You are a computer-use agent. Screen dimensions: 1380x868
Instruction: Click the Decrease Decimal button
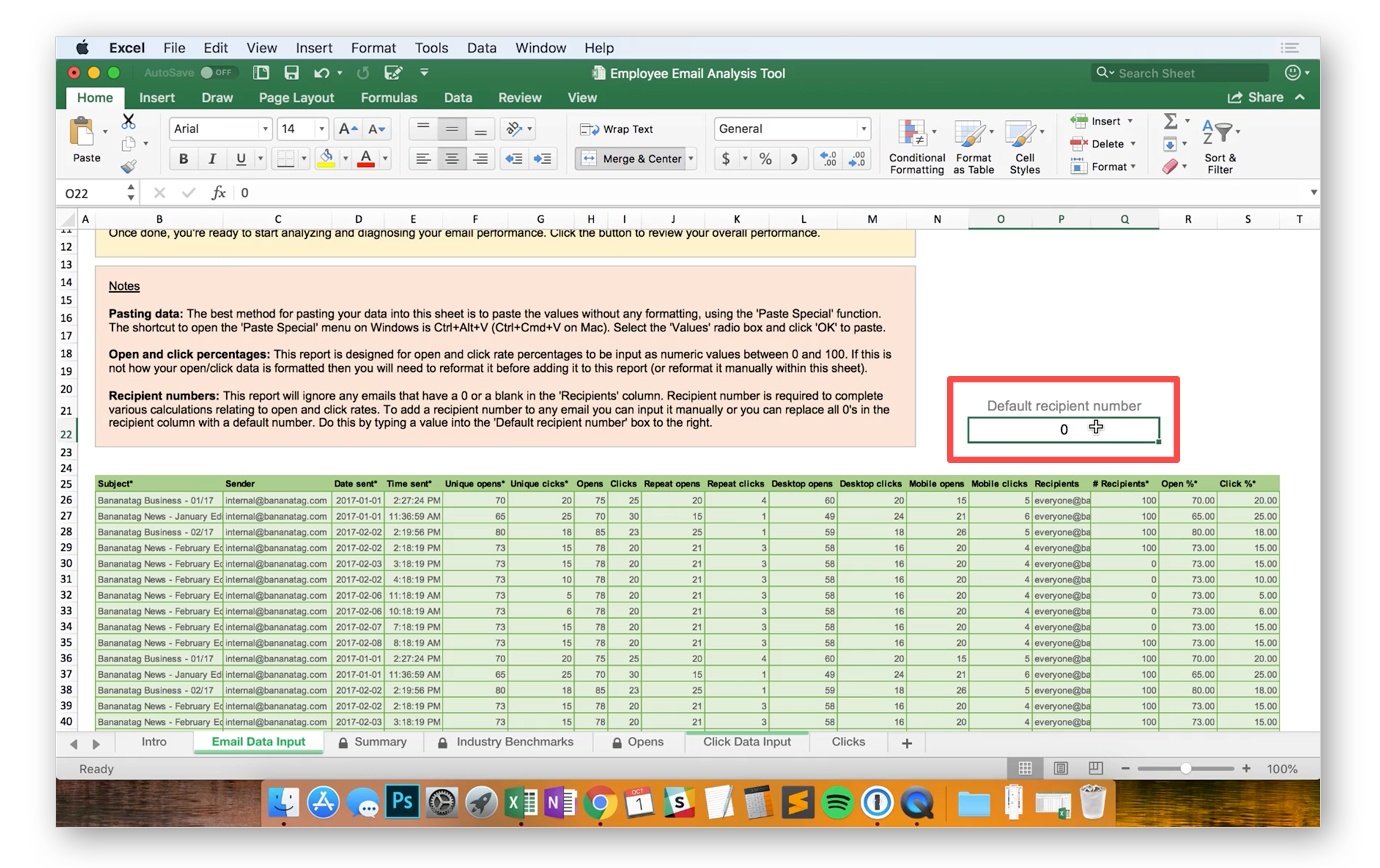857,159
